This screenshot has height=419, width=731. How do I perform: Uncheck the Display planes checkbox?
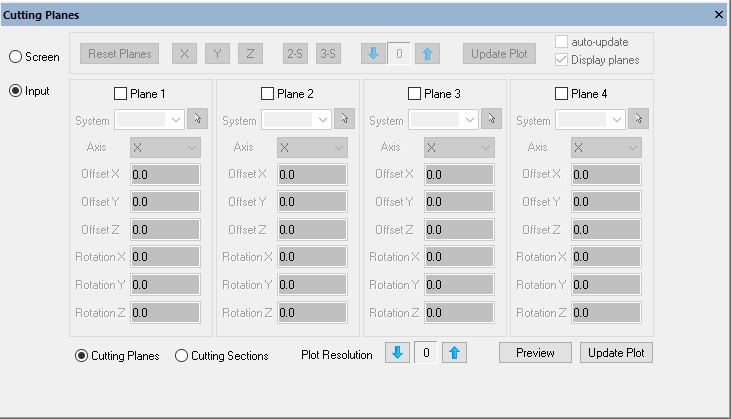(x=561, y=60)
